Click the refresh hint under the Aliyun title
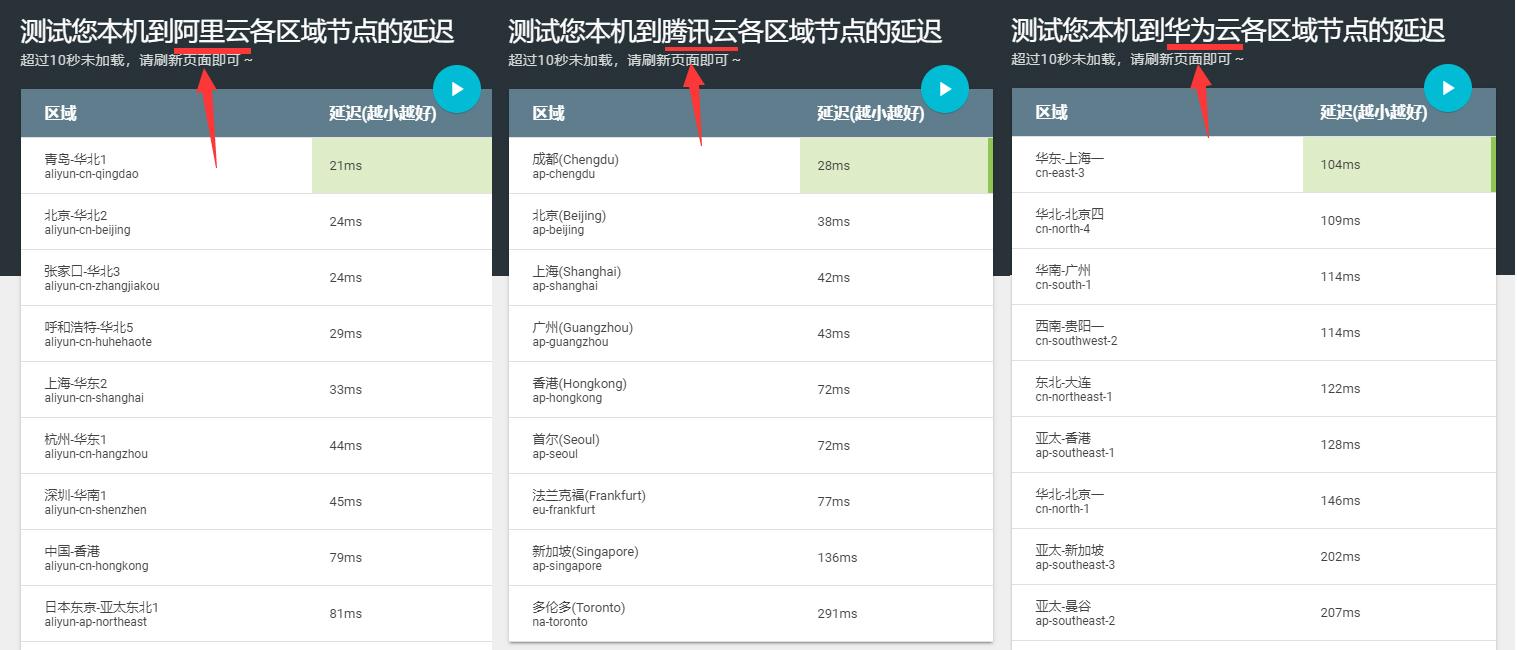Screen dimensions: 1517x650 [137, 60]
